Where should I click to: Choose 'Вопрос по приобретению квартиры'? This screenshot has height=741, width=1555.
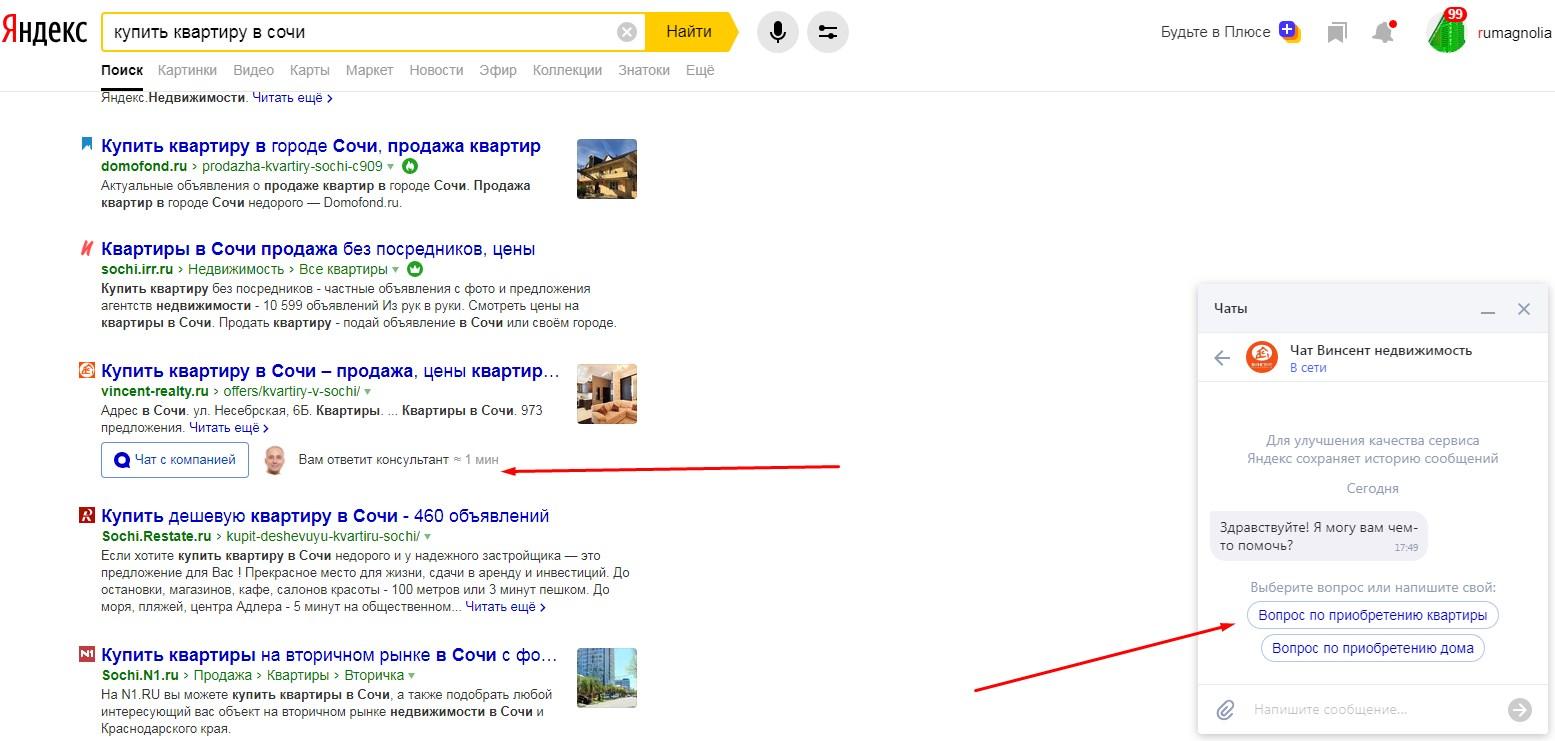pos(1373,615)
